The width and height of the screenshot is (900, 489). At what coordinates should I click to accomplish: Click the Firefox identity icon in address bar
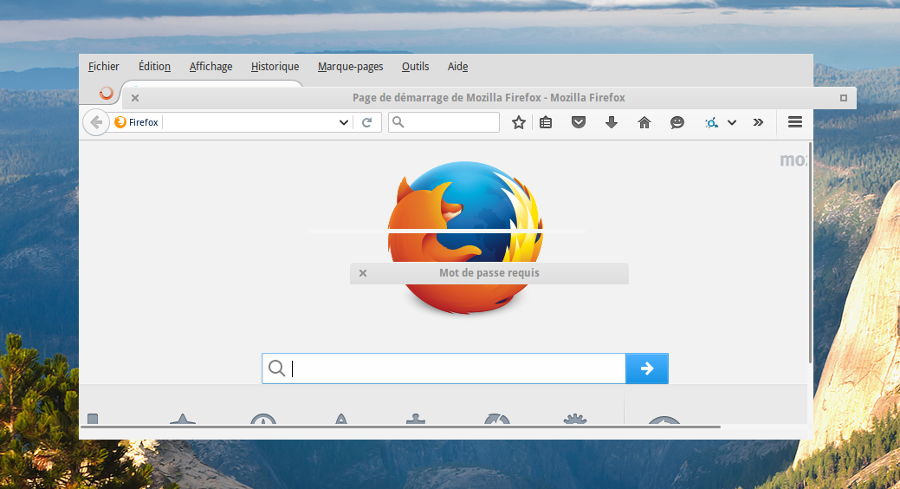pos(120,122)
